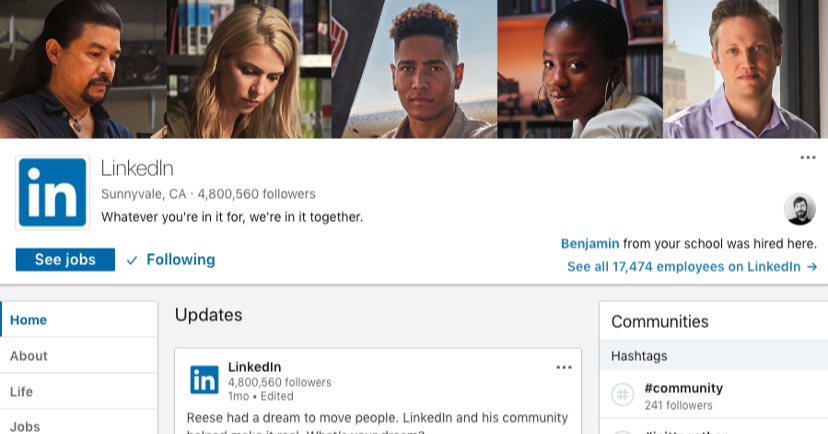Viewport: 828px width, 434px height.
Task: Click the tagline Whatever you're in it for
Action: [x=232, y=217]
